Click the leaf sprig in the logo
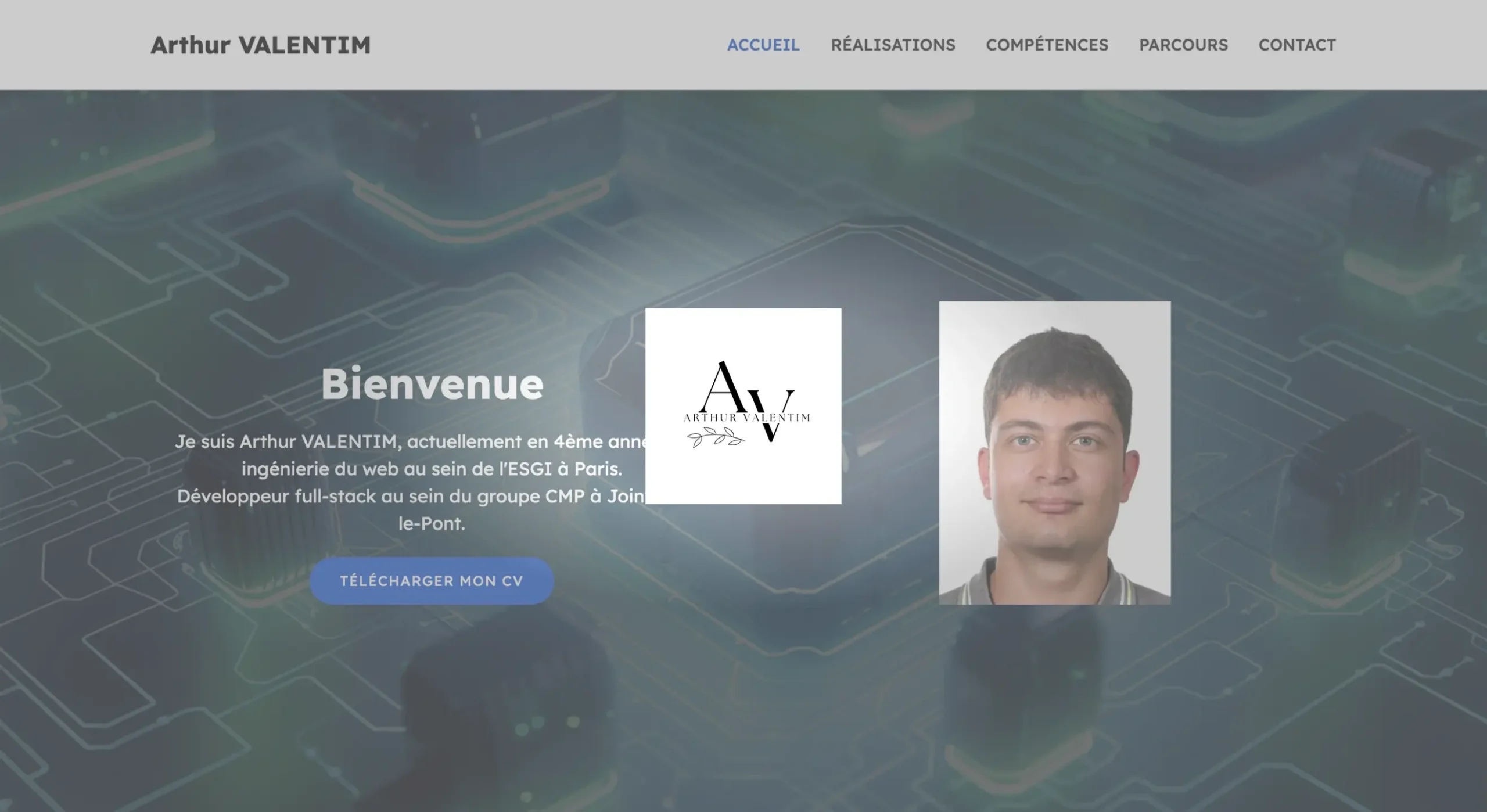This screenshot has width=1487, height=812. tap(716, 437)
